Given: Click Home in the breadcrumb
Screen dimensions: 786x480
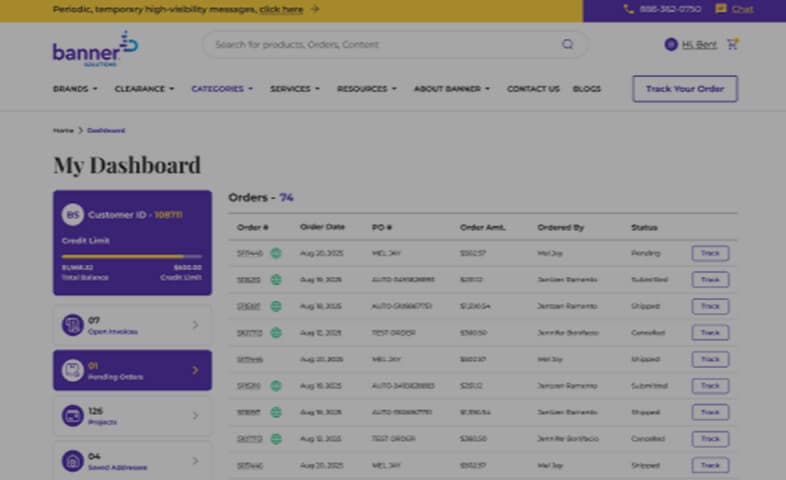Looking at the screenshot, I should (63, 131).
